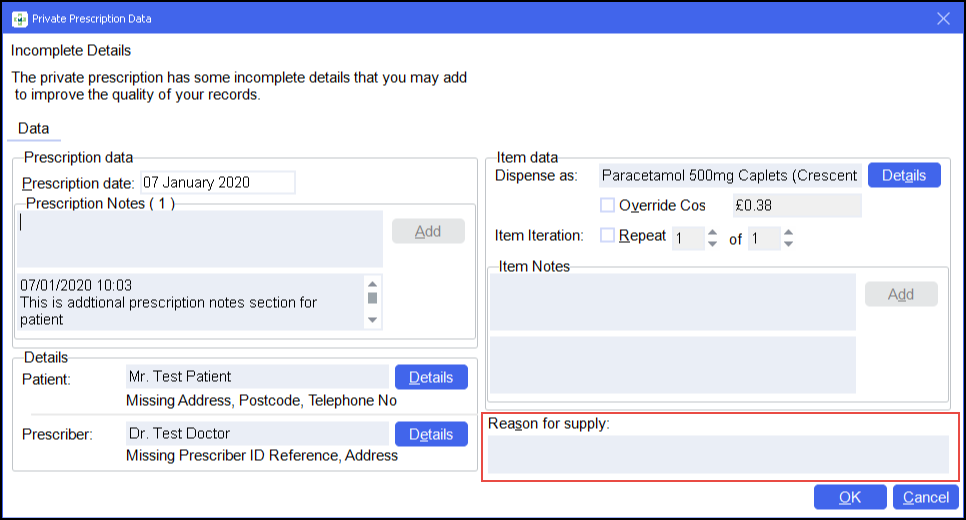
Task: Switch to the Data tab
Action: pyautogui.click(x=34, y=129)
